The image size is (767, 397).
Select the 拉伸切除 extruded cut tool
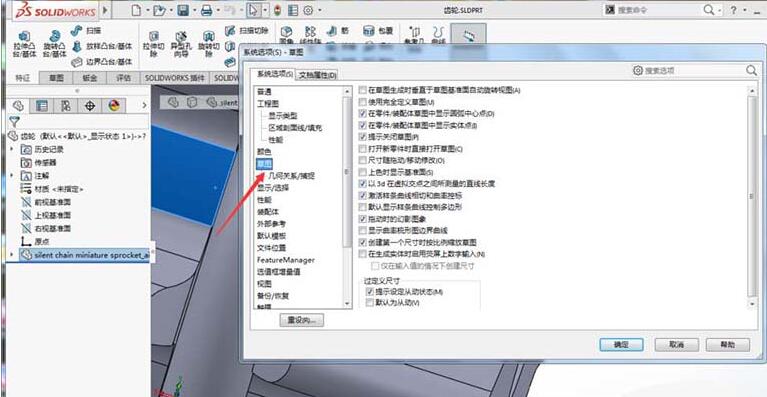153,44
